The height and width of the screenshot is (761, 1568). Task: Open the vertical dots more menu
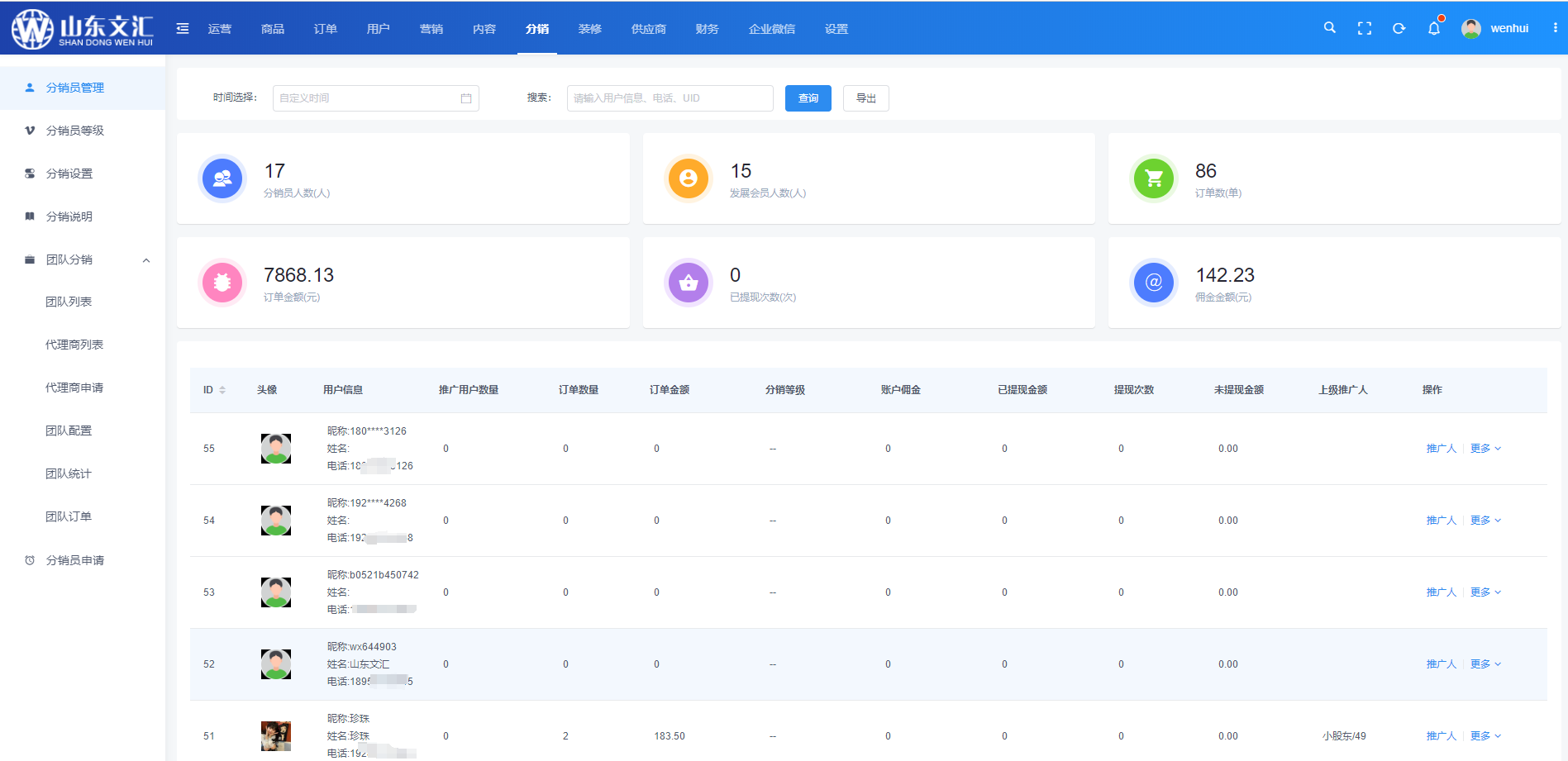coord(1556,27)
